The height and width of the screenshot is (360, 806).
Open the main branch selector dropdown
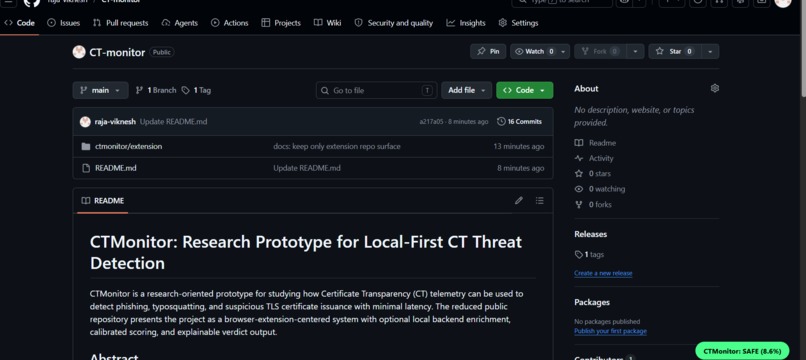100,90
